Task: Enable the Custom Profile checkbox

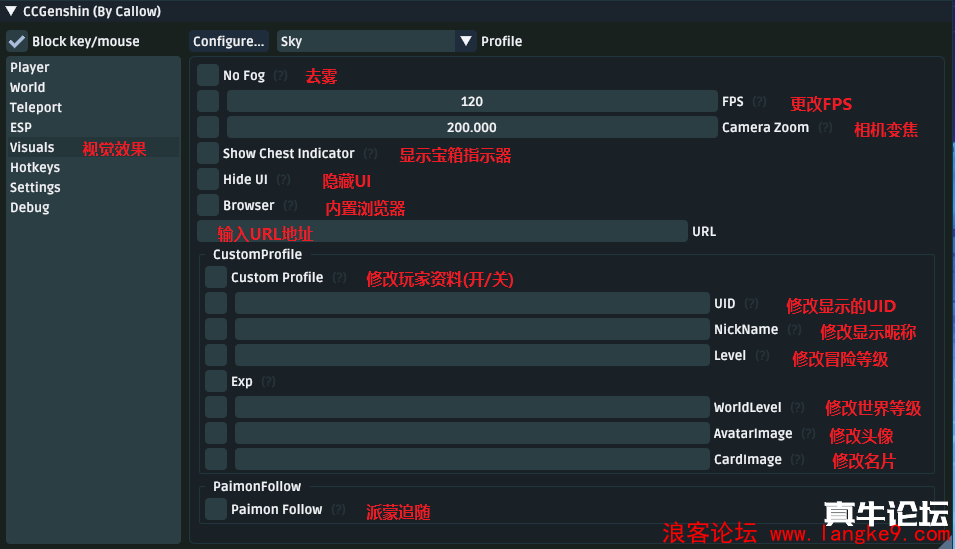Action: pyautogui.click(x=216, y=277)
